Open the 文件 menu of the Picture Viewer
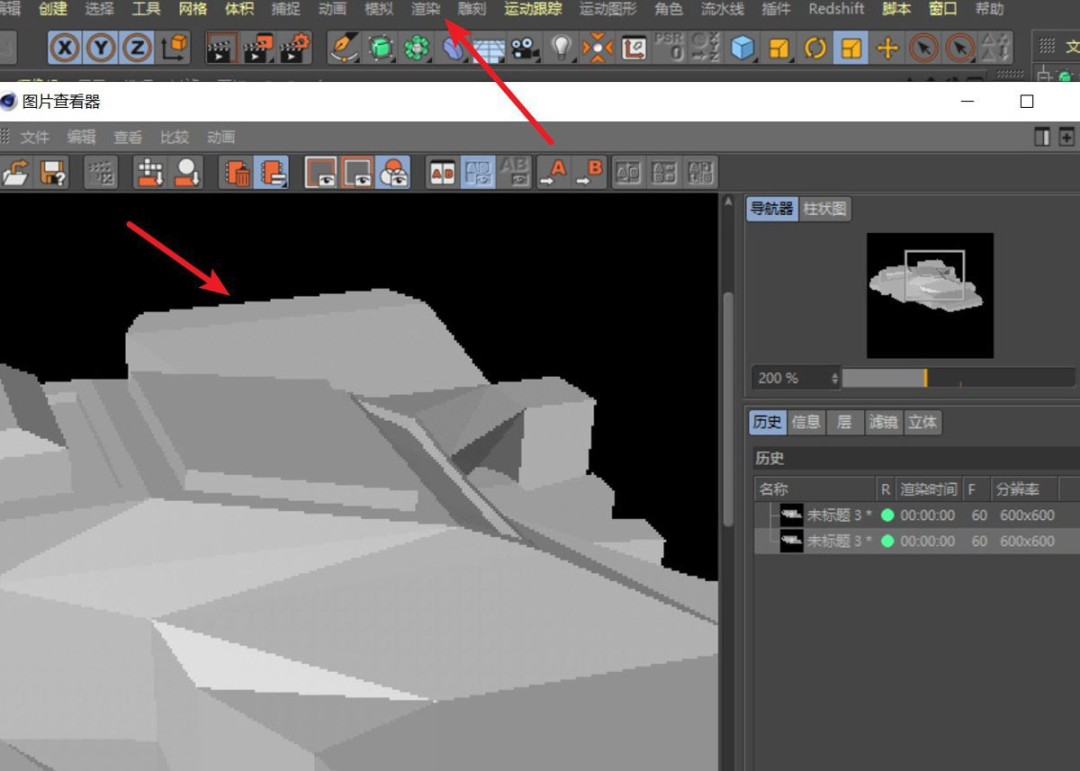 point(34,136)
